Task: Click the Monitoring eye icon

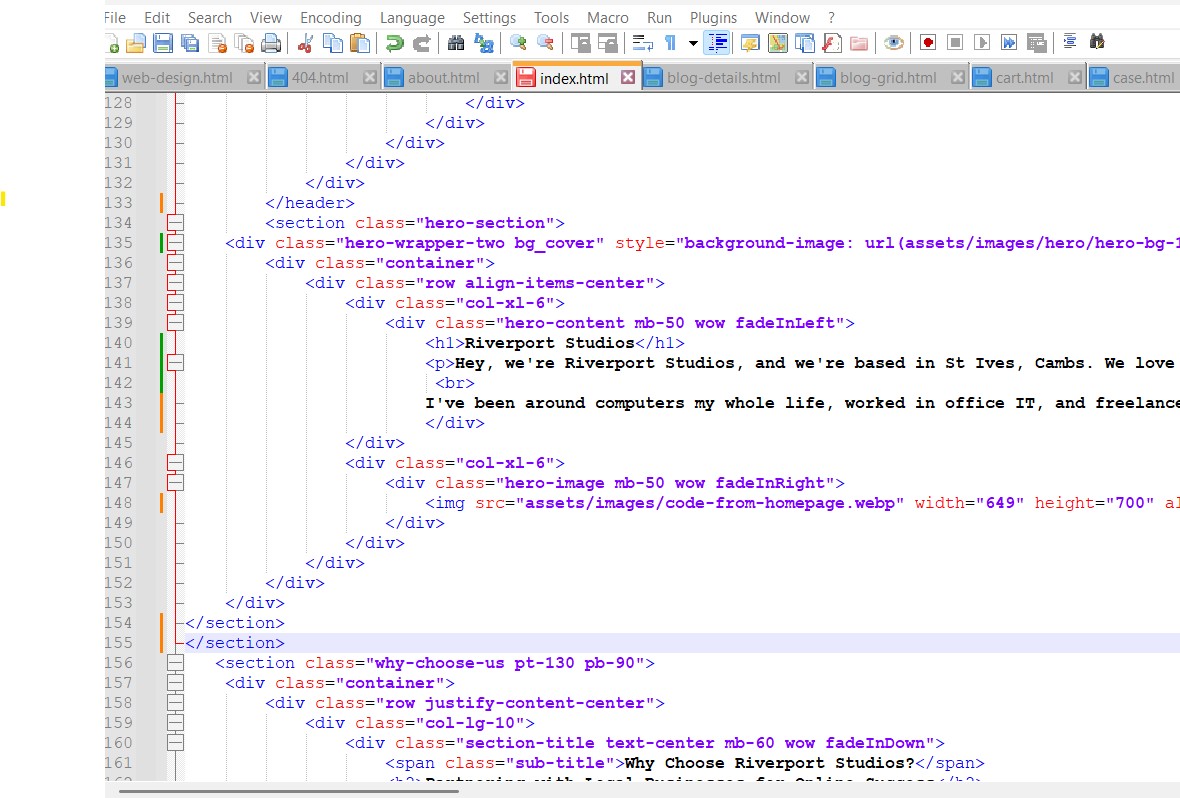Action: (893, 43)
